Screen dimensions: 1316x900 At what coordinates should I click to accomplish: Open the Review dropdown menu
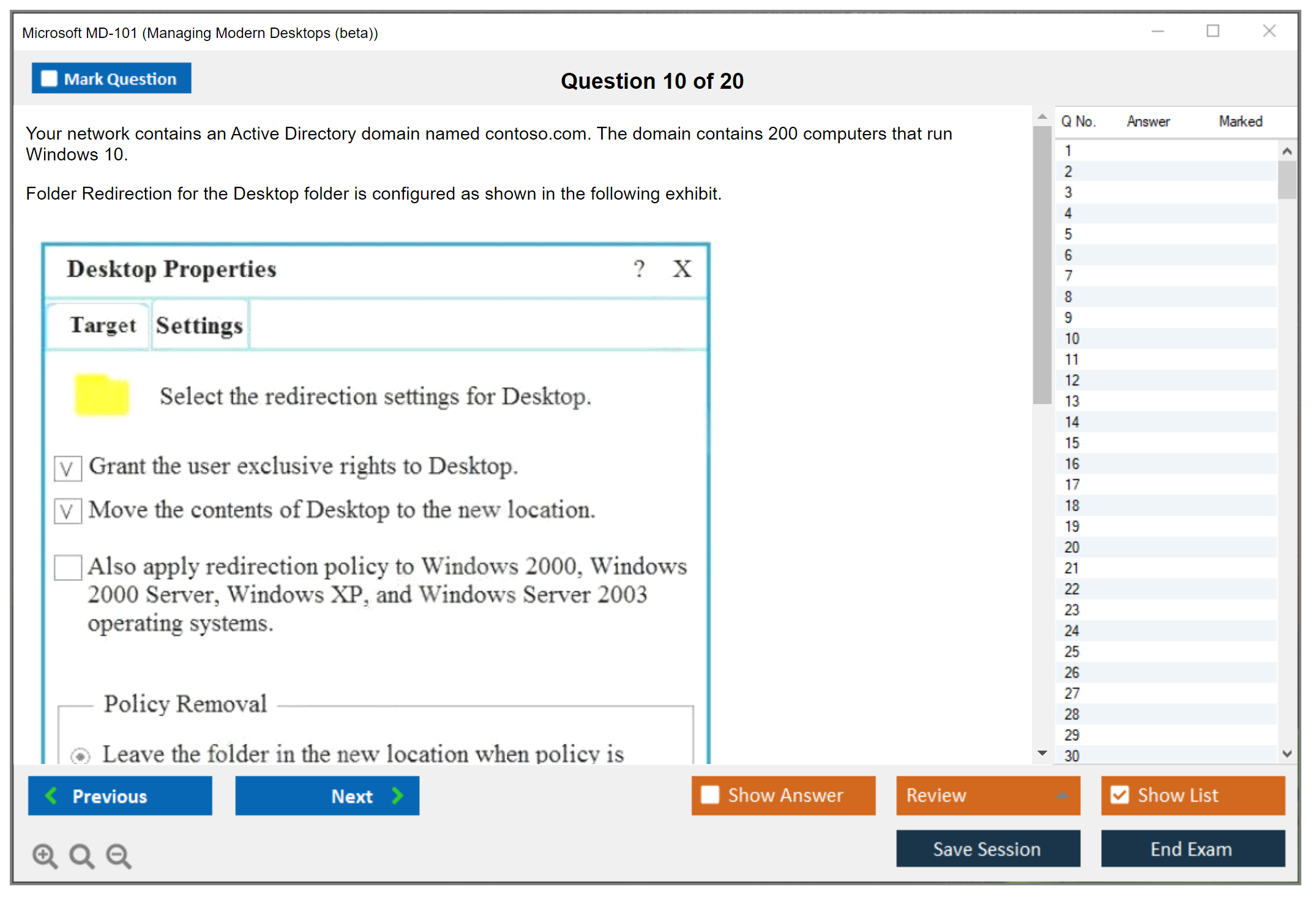pos(987,795)
